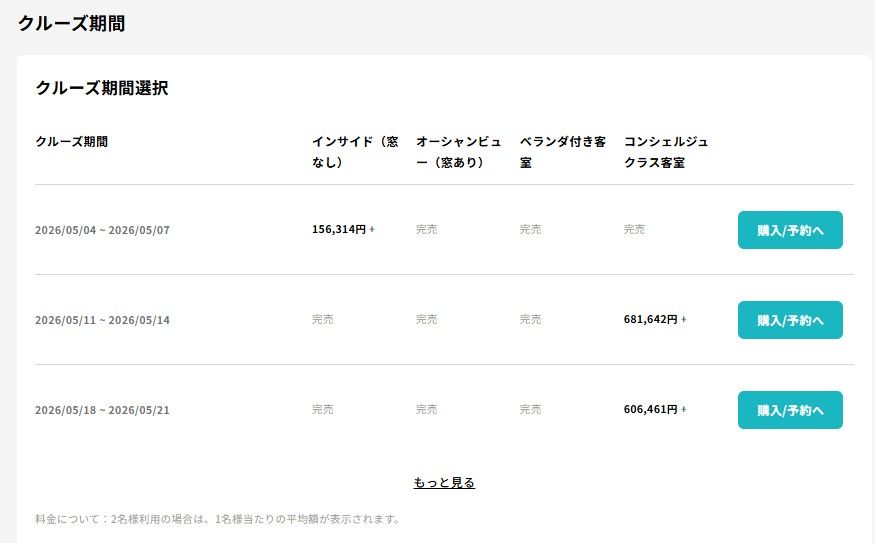Image resolution: width=875 pixels, height=543 pixels.
Task: Click 完売 under inside cabin for 05/18 row
Action: 323,409
